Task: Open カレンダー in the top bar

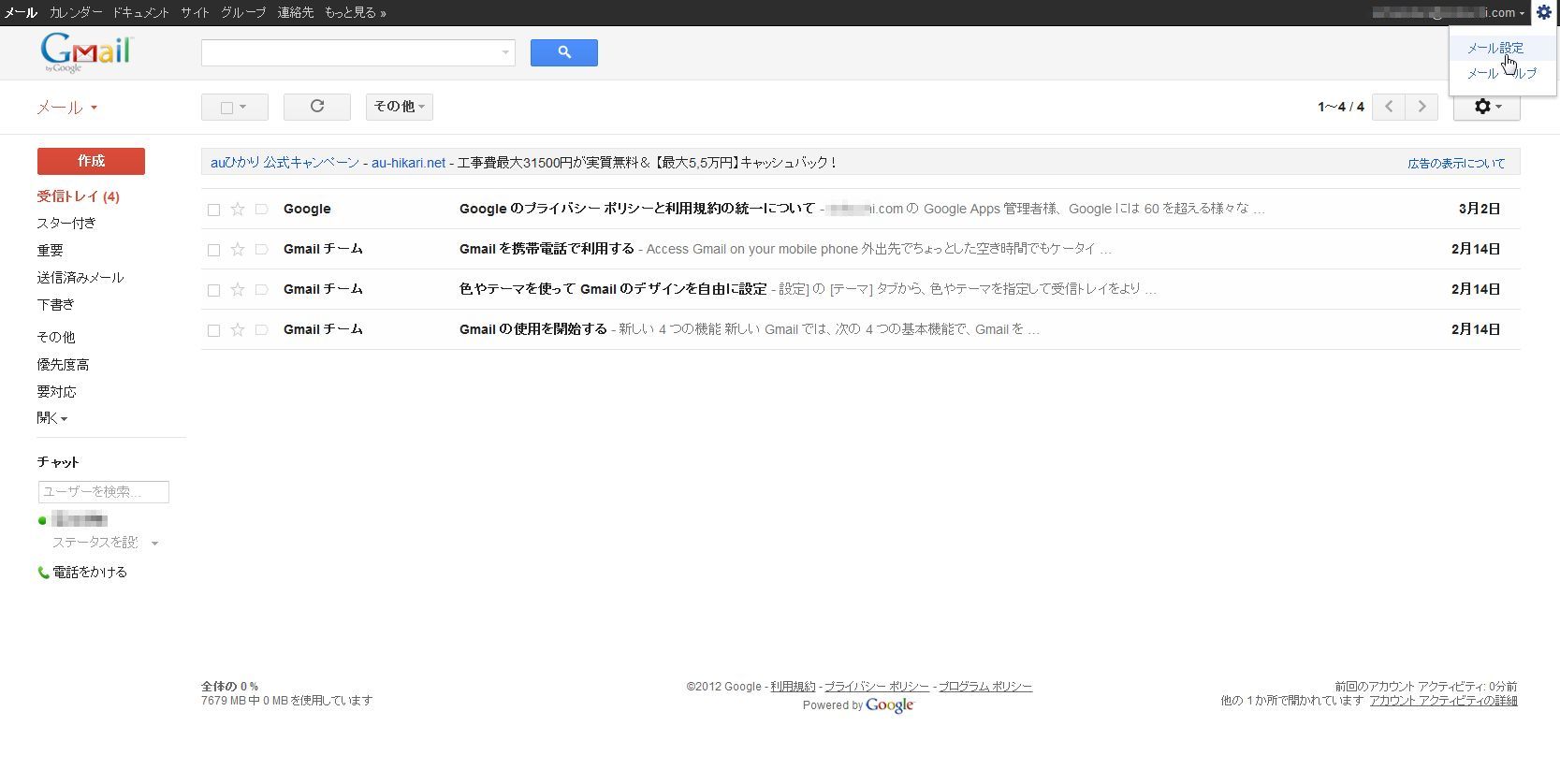Action: (x=76, y=12)
